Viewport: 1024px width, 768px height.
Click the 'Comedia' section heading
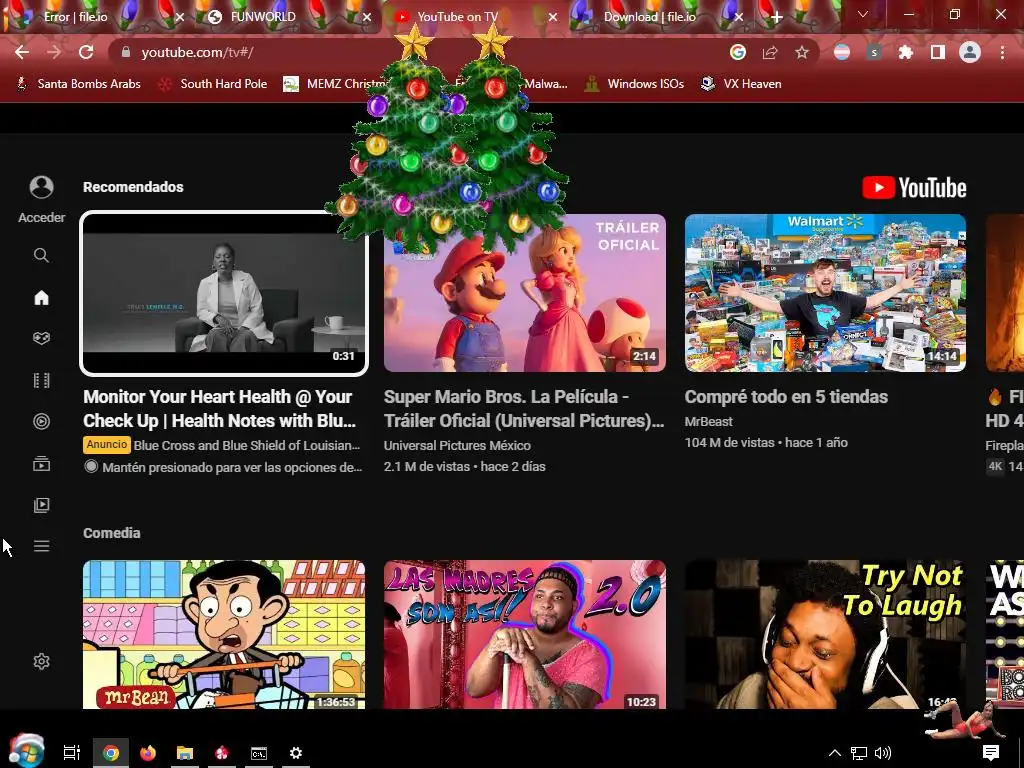[x=112, y=533]
